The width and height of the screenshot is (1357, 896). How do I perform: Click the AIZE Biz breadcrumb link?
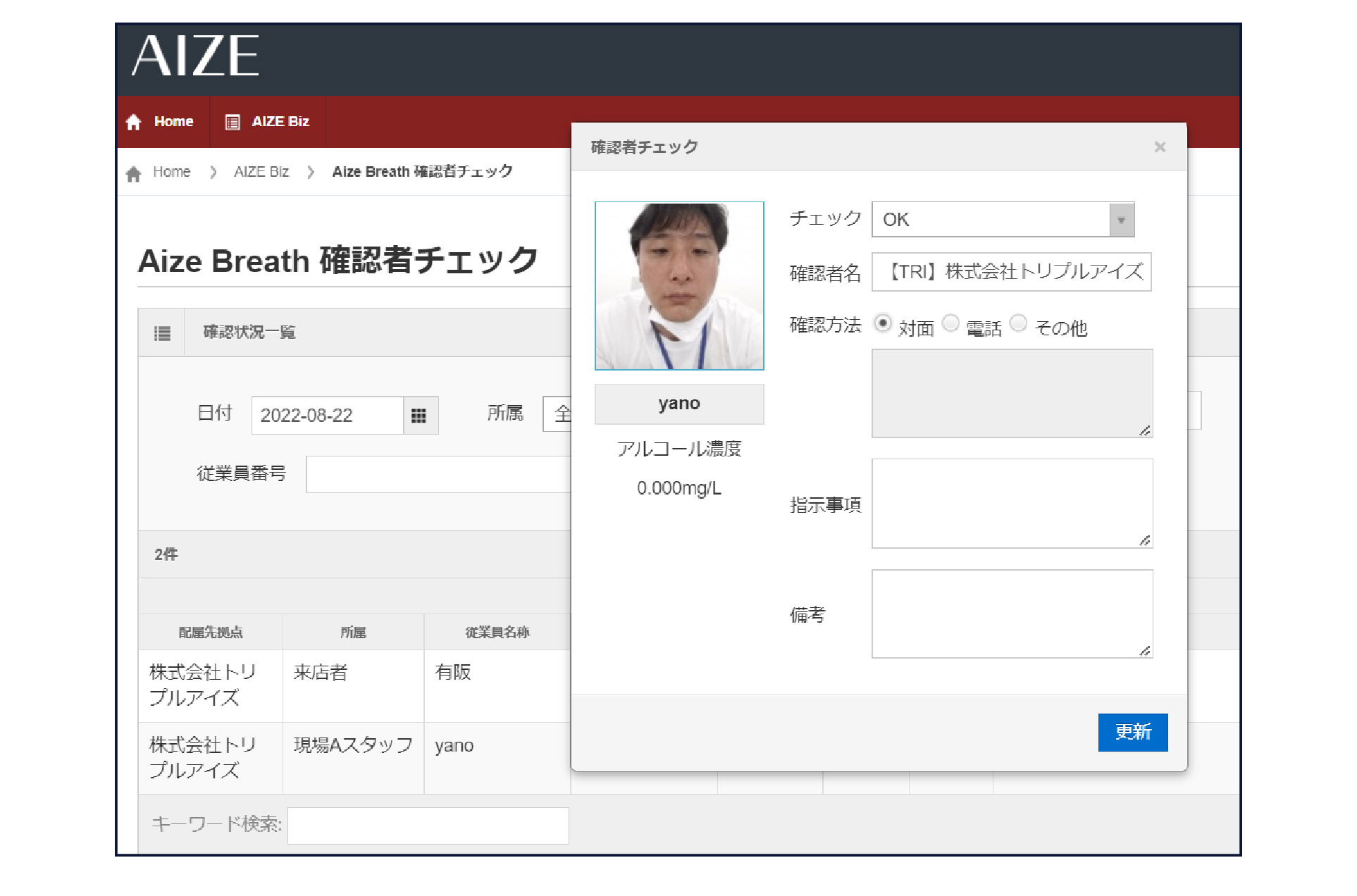click(x=261, y=172)
